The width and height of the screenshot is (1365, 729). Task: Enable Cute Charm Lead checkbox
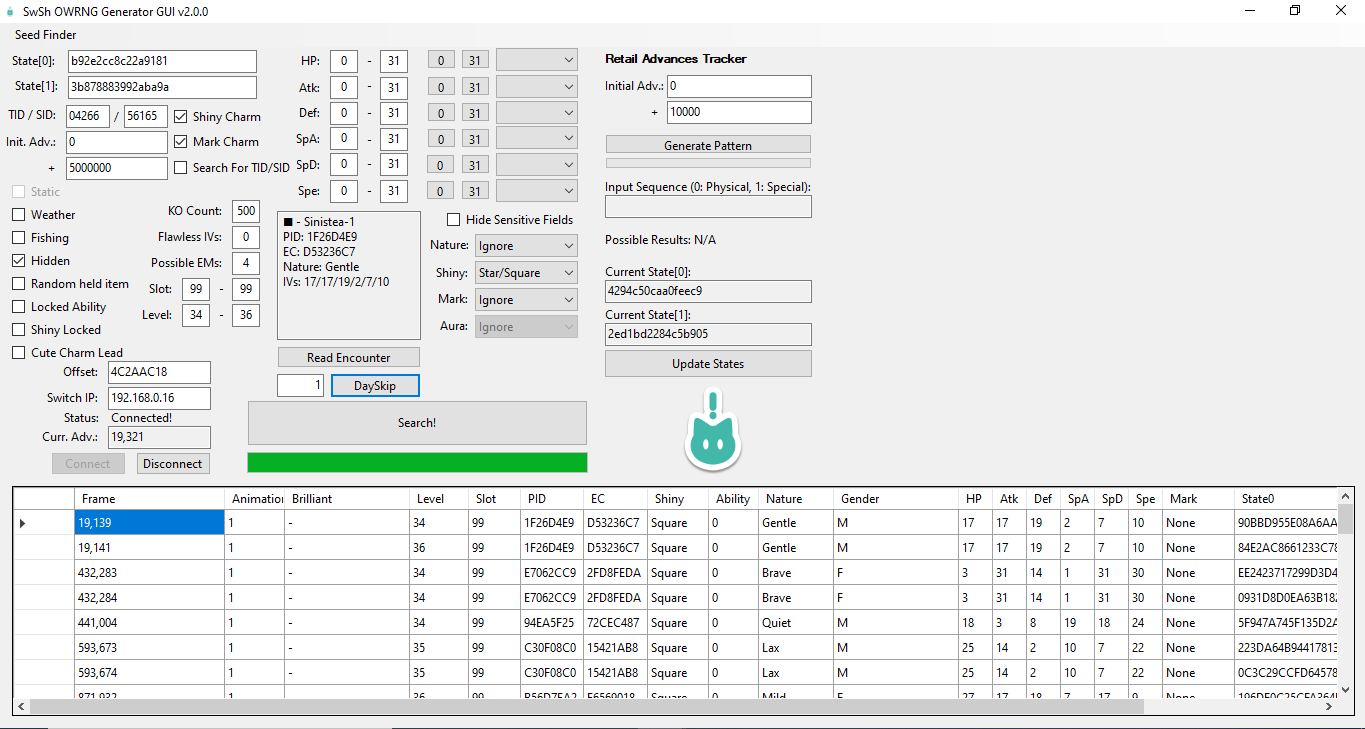click(19, 353)
